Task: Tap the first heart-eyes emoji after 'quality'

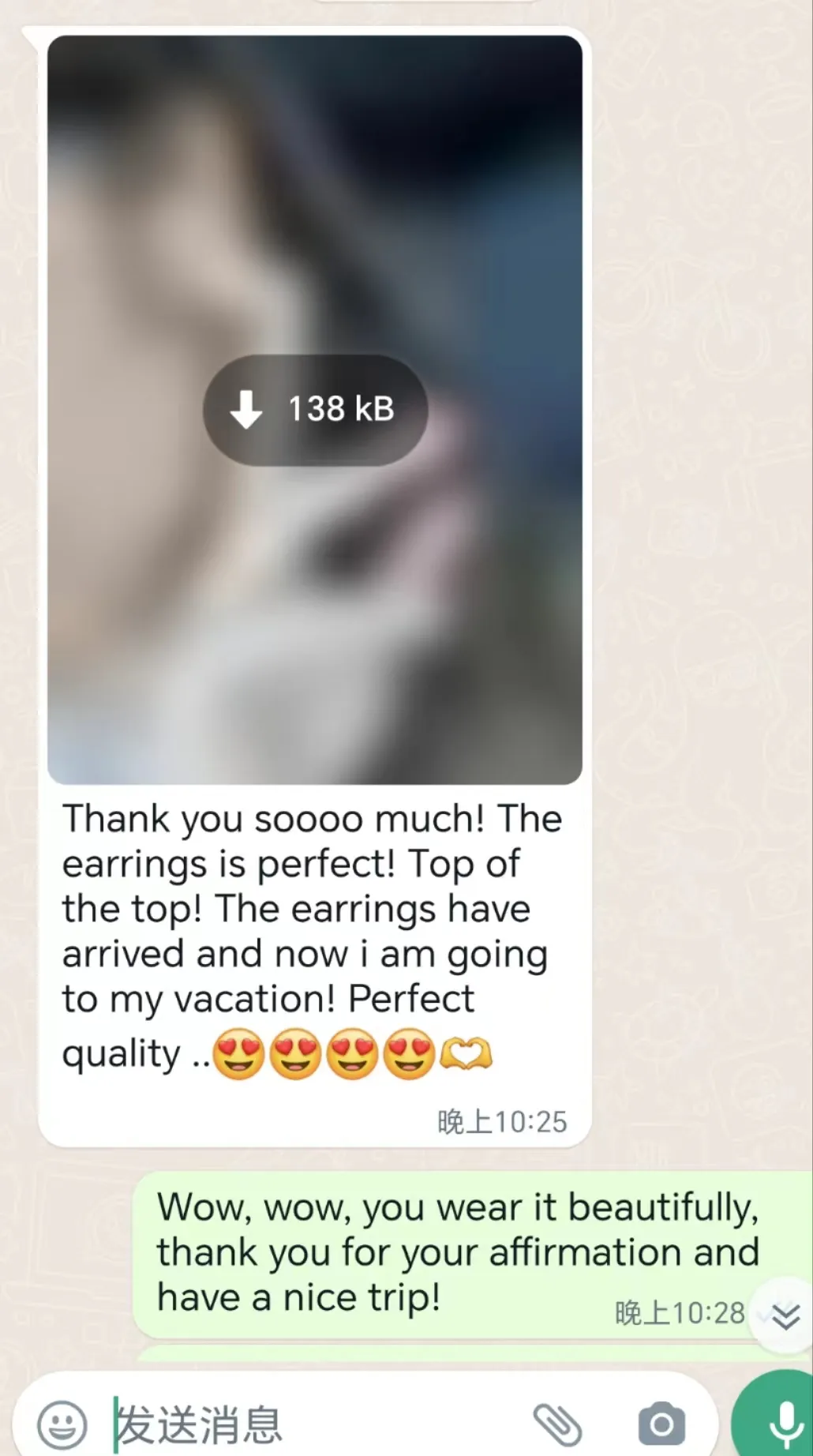Action: [x=238, y=1054]
